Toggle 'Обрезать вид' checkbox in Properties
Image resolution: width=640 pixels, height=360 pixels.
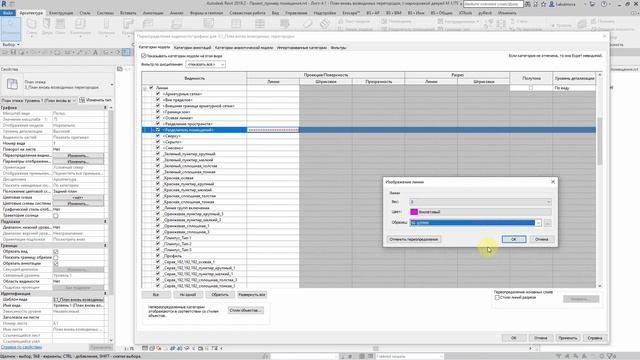click(56, 251)
